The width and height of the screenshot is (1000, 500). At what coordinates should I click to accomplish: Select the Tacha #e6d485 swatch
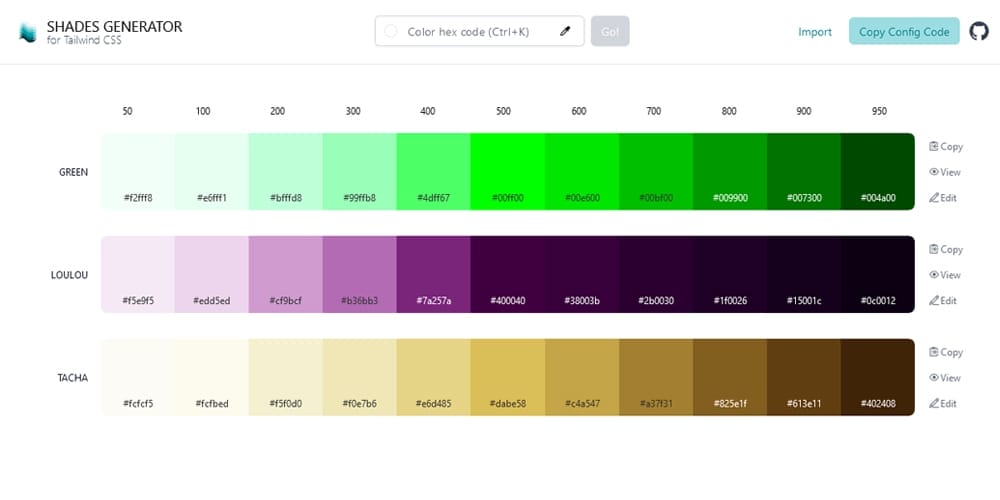point(434,377)
